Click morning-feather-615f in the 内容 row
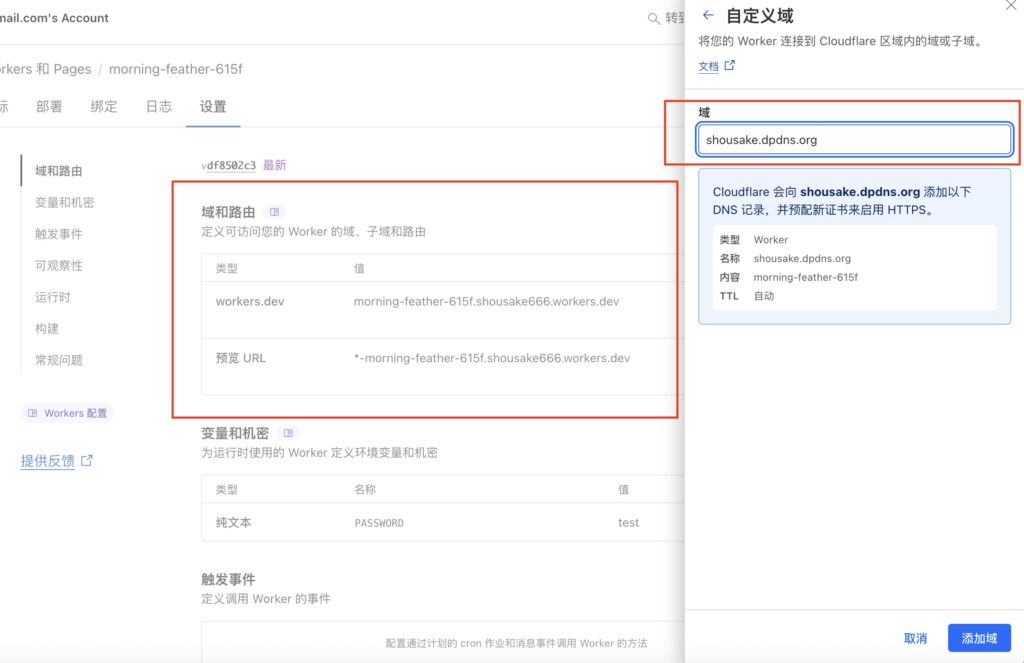Viewport: 1024px width, 663px height. pyautogui.click(x=806, y=277)
